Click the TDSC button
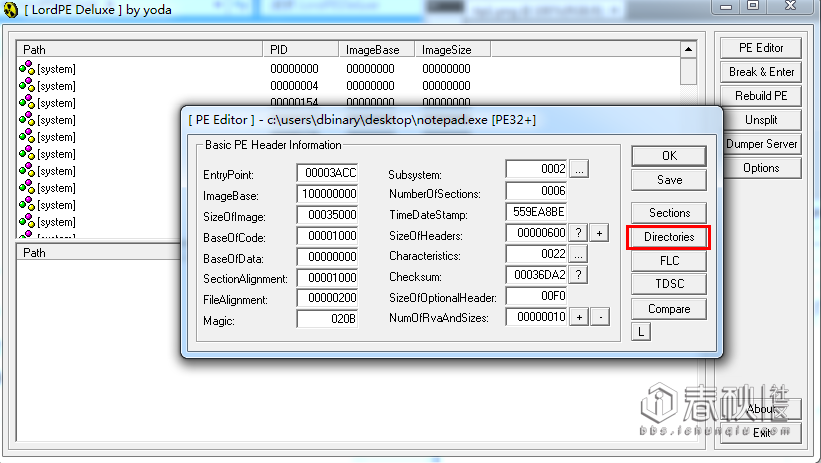 669,284
